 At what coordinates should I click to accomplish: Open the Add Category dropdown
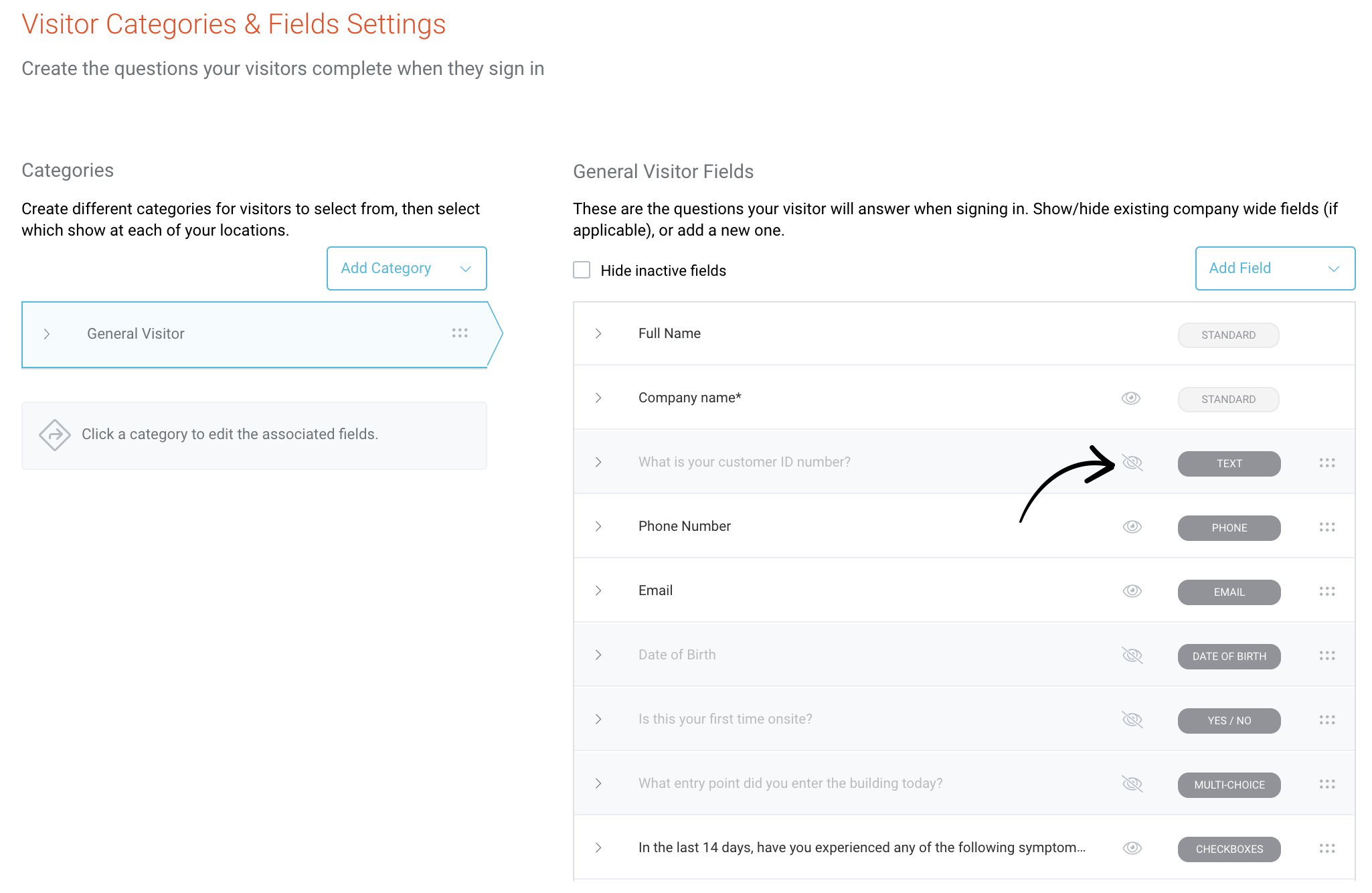click(407, 268)
